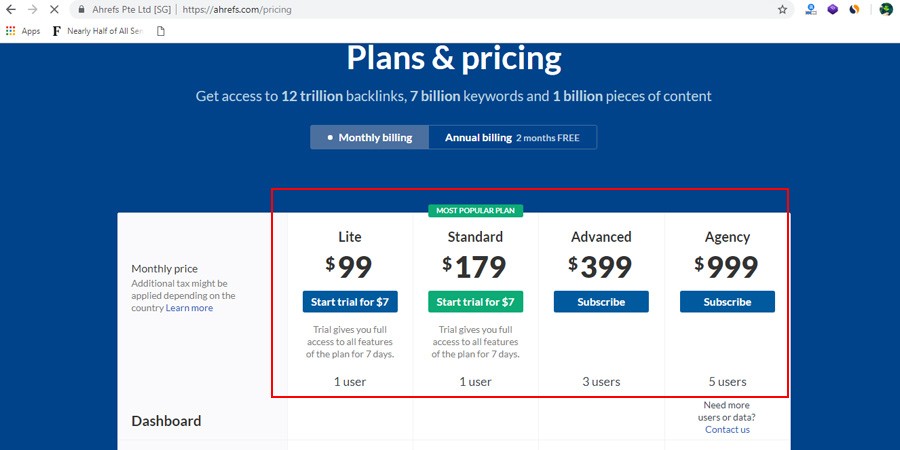
Task: Open the SimilarWeb extension icon
Action: 854,9
